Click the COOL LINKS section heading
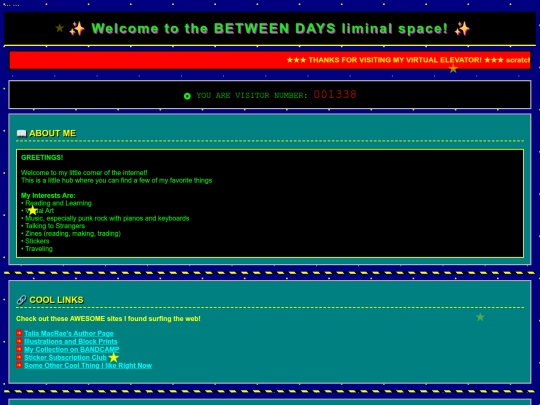The width and height of the screenshot is (540, 405). tap(56, 300)
